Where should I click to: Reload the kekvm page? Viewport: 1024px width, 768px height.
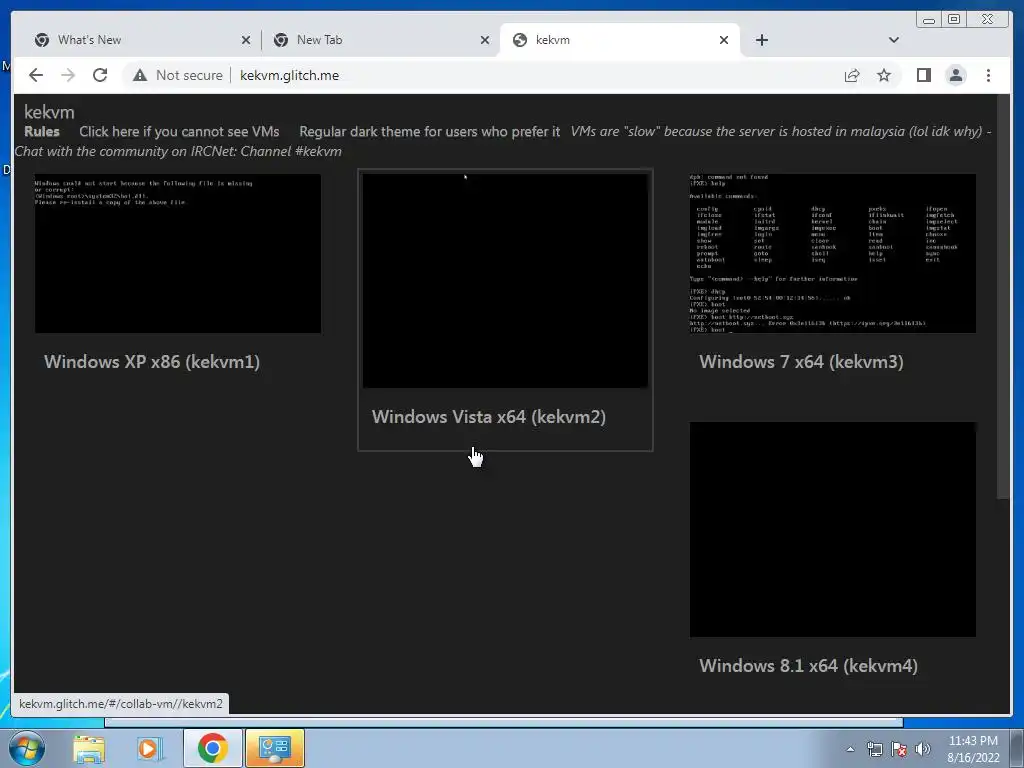point(100,75)
